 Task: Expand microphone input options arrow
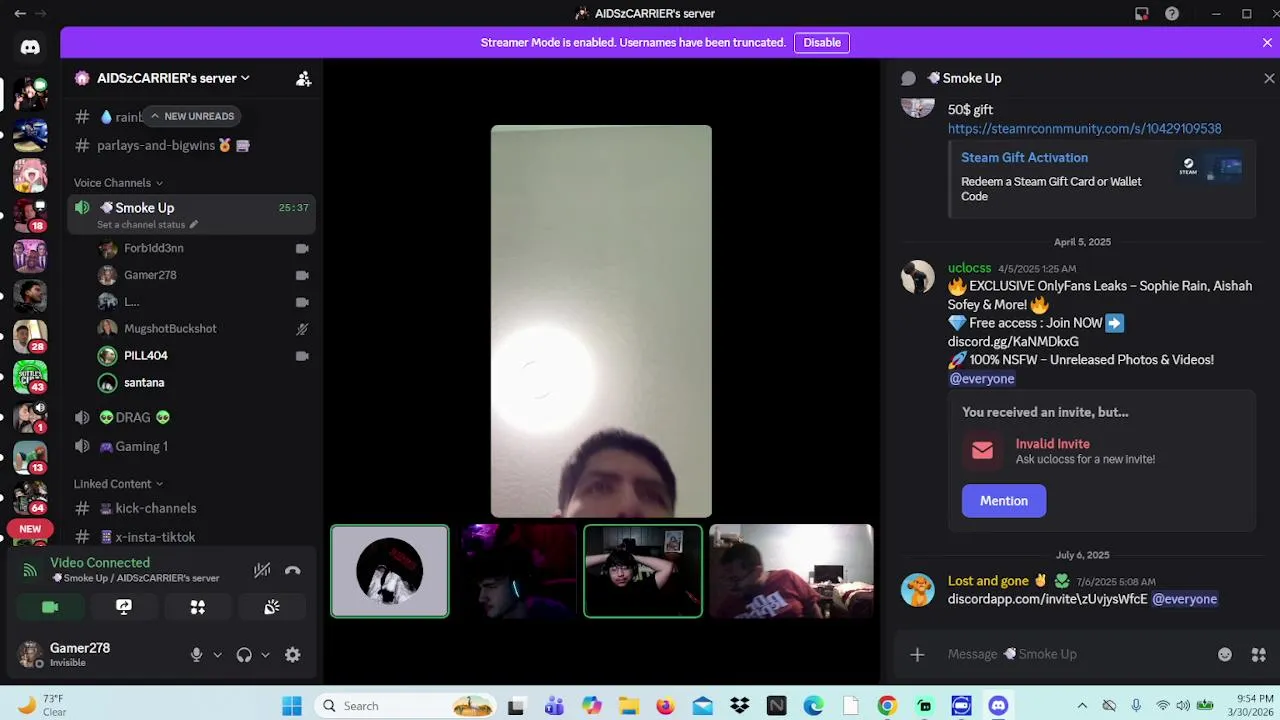[x=217, y=655]
